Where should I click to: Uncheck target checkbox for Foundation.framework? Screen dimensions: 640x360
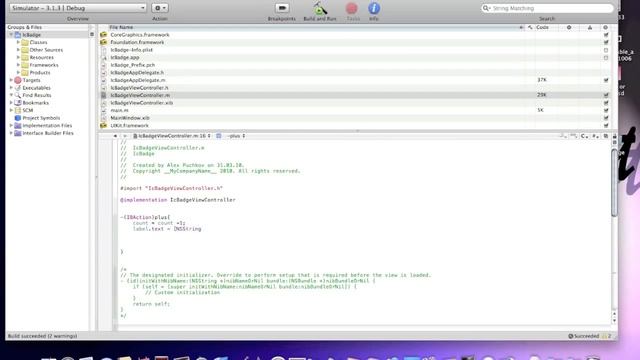click(606, 42)
